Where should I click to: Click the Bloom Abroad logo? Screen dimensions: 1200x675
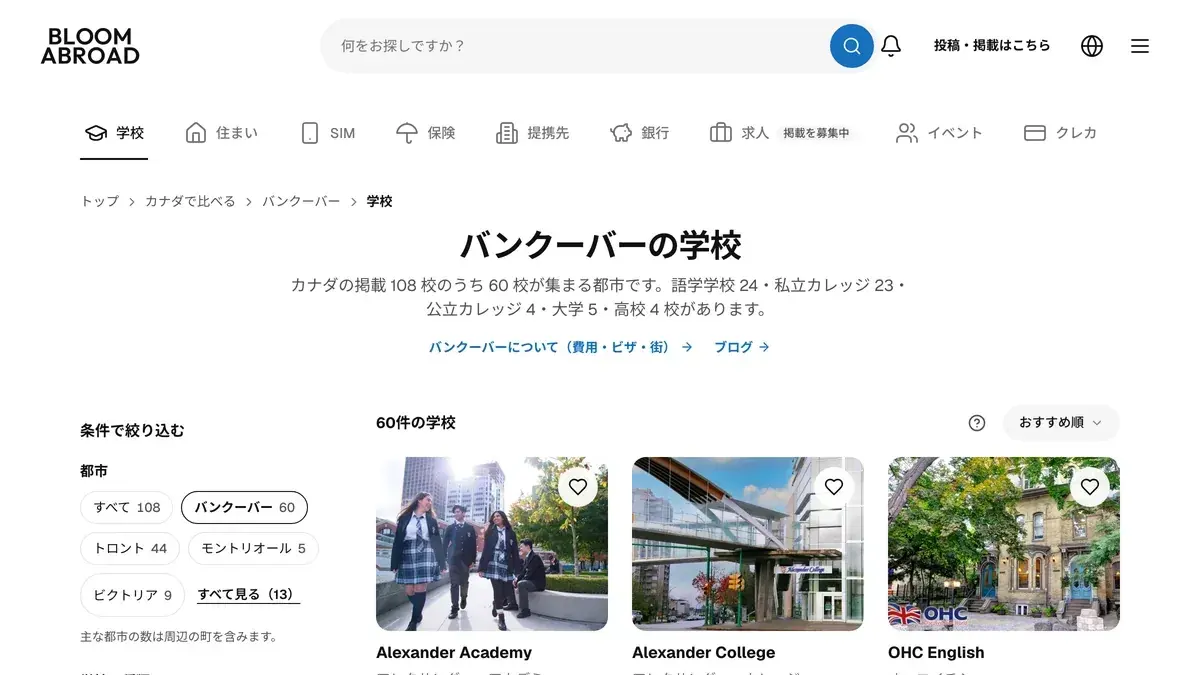click(90, 46)
